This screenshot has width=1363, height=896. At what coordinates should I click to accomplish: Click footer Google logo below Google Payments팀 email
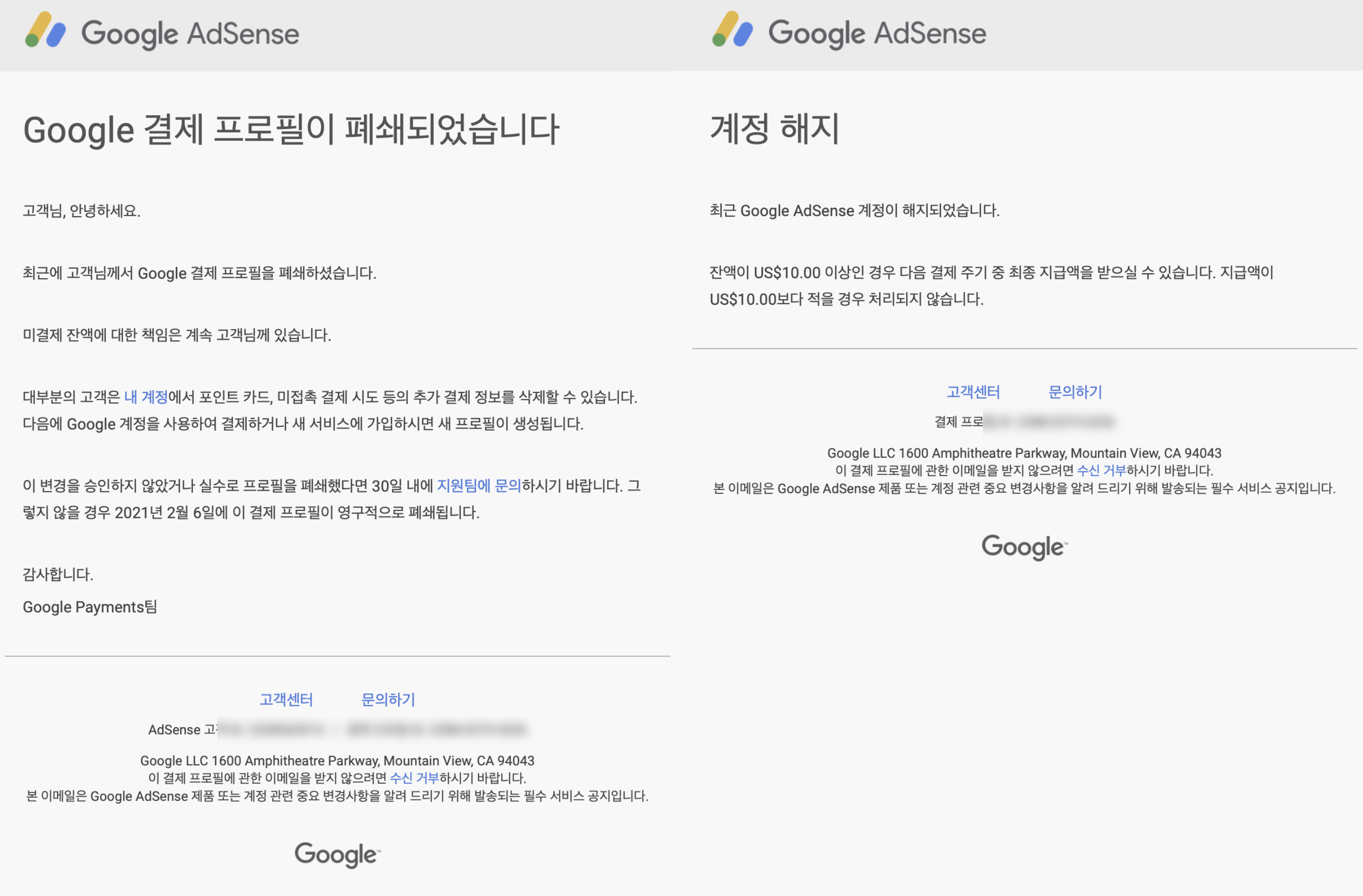[337, 854]
